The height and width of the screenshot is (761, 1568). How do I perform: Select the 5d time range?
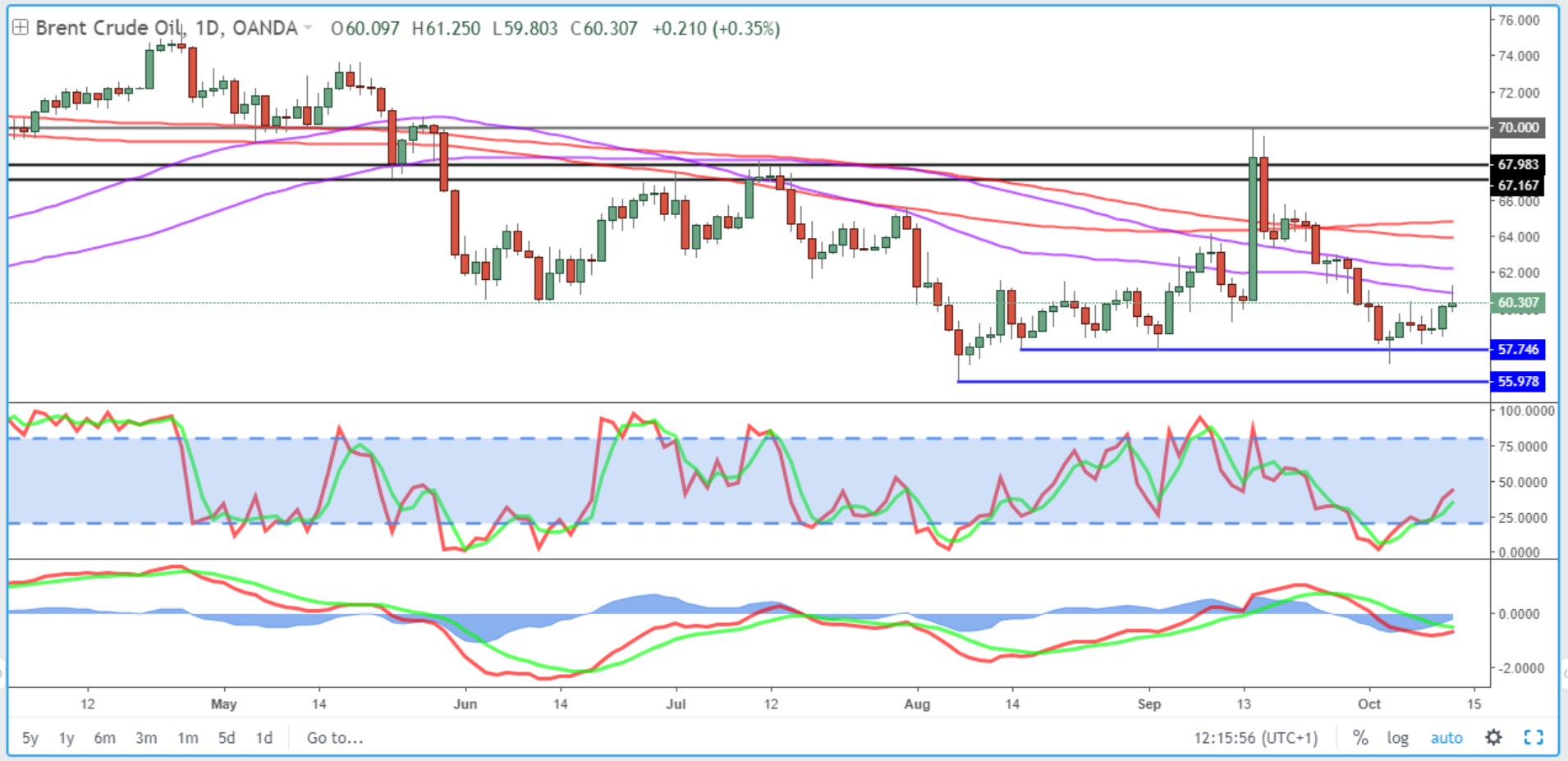point(227,738)
